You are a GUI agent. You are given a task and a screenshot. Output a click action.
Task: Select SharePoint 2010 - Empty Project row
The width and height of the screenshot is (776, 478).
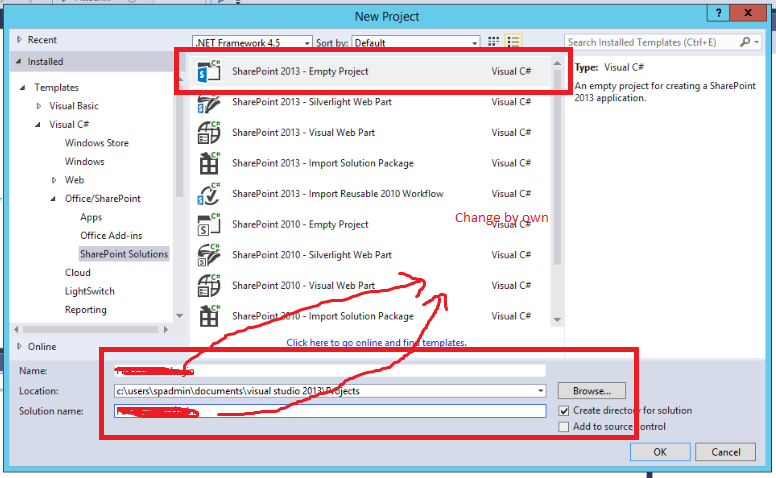click(370, 225)
